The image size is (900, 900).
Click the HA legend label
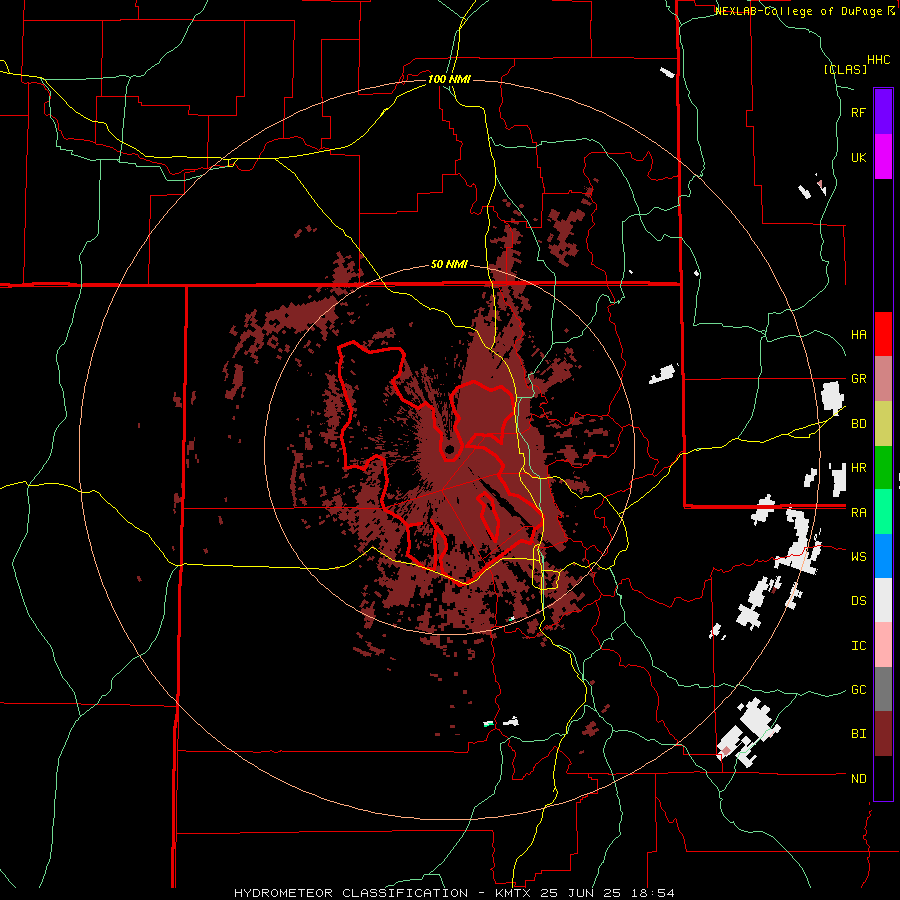click(x=858, y=334)
